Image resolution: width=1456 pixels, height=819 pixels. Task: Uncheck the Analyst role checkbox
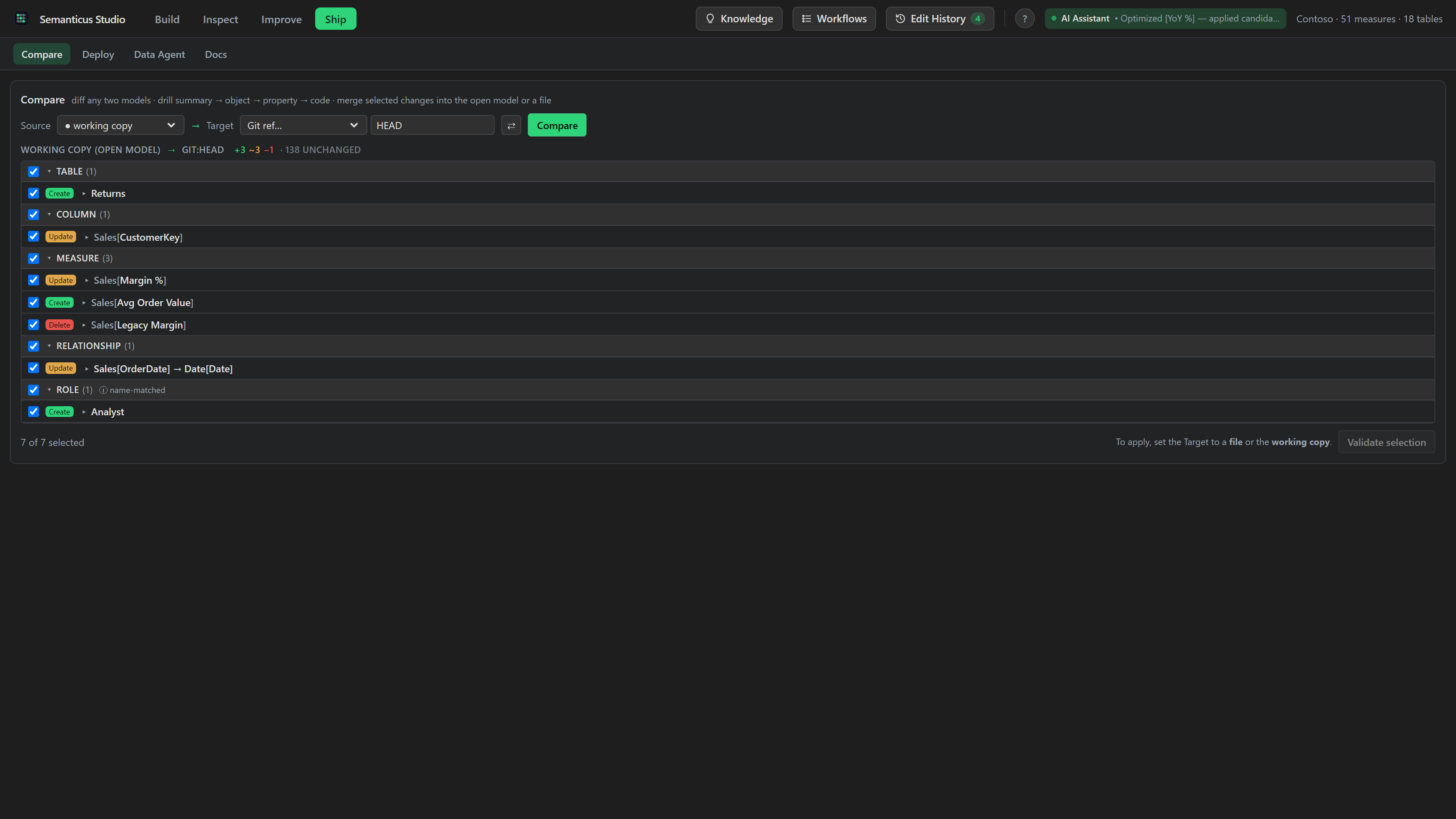[x=34, y=412]
